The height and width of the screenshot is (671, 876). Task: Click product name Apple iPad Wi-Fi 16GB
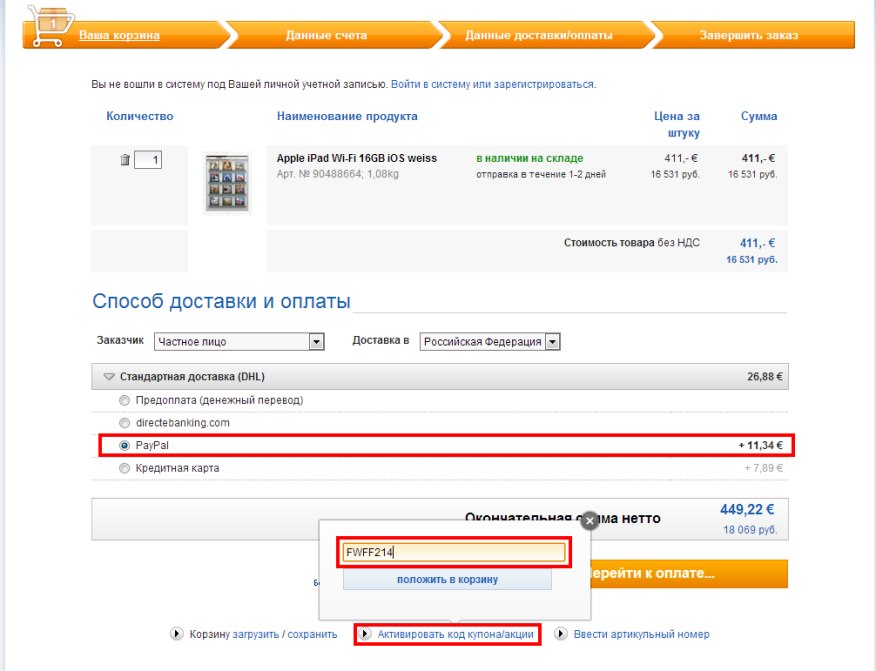click(356, 158)
